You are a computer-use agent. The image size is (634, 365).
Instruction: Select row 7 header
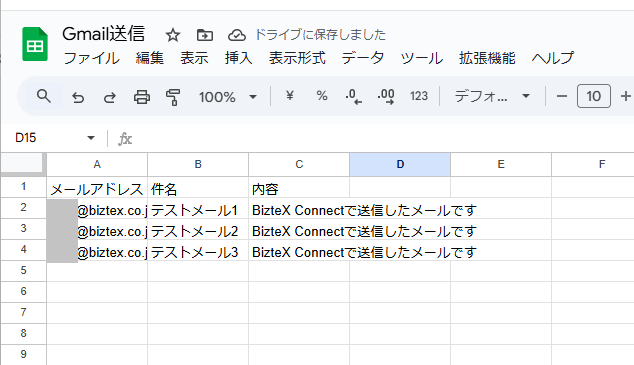click(x=23, y=313)
